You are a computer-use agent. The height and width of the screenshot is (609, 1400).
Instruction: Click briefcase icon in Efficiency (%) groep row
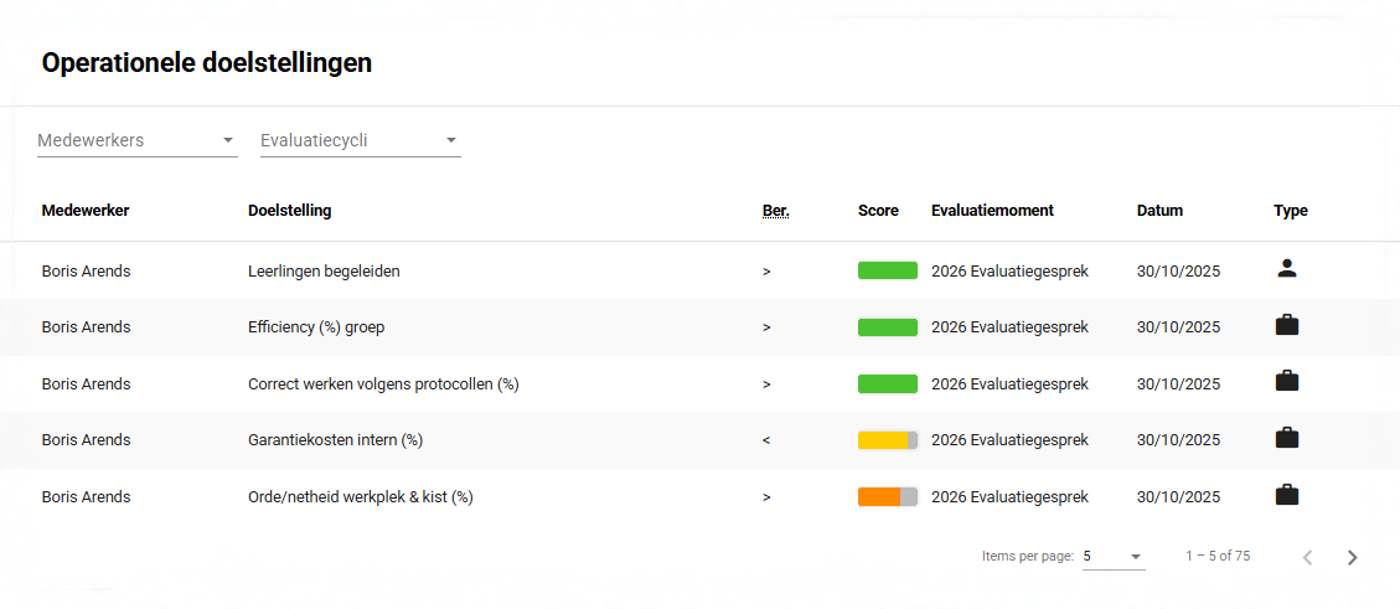[x=1287, y=325]
